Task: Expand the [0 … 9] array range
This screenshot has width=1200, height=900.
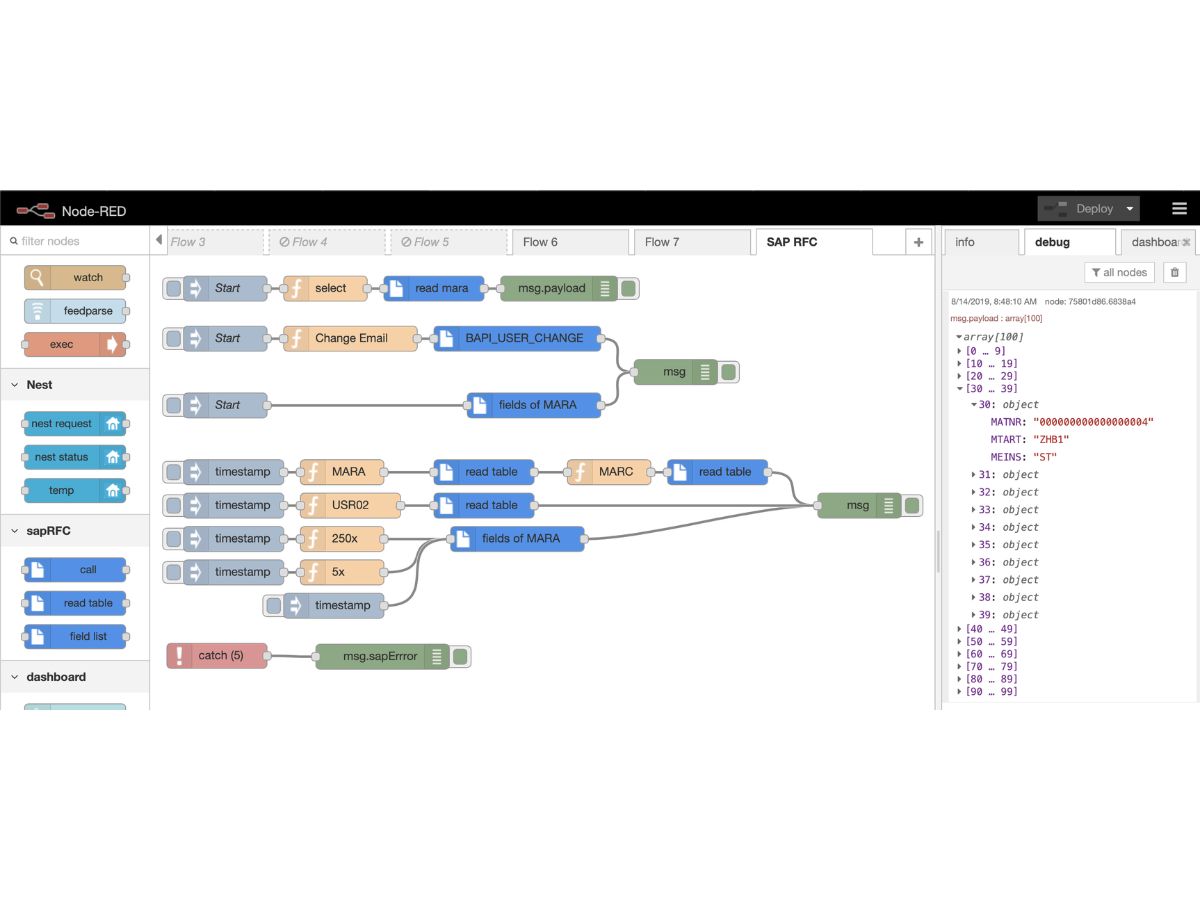Action: coord(961,351)
